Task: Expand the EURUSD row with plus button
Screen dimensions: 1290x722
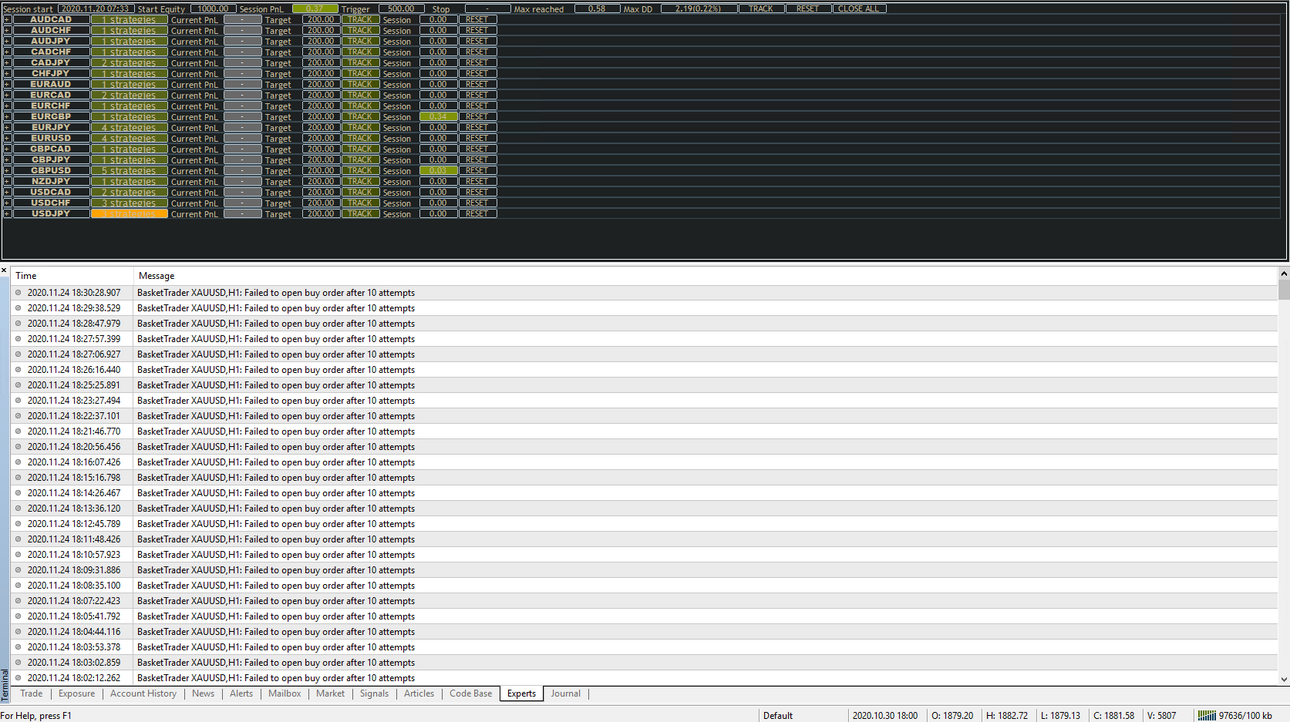Action: (7, 139)
